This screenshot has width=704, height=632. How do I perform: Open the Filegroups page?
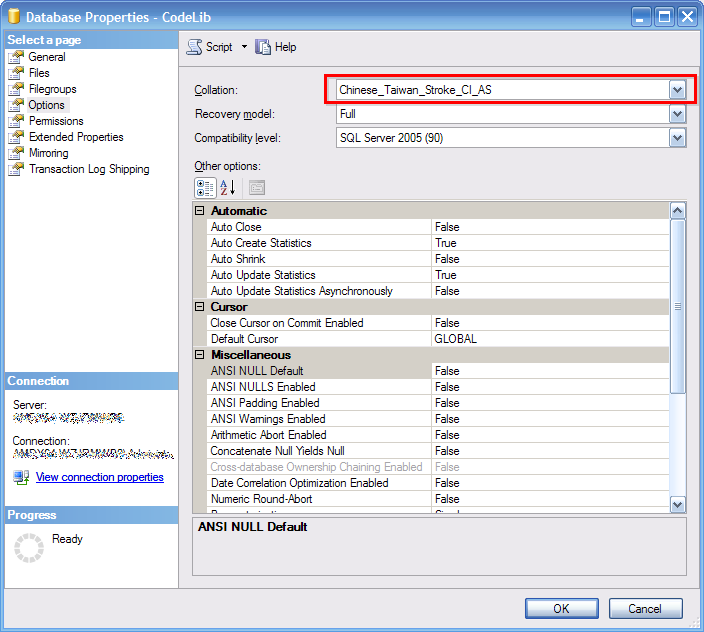(x=53, y=89)
